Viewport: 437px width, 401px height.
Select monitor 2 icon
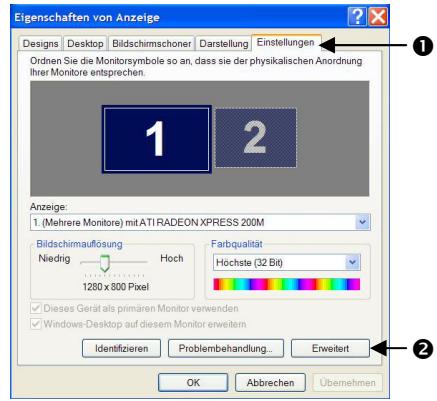pos(256,138)
